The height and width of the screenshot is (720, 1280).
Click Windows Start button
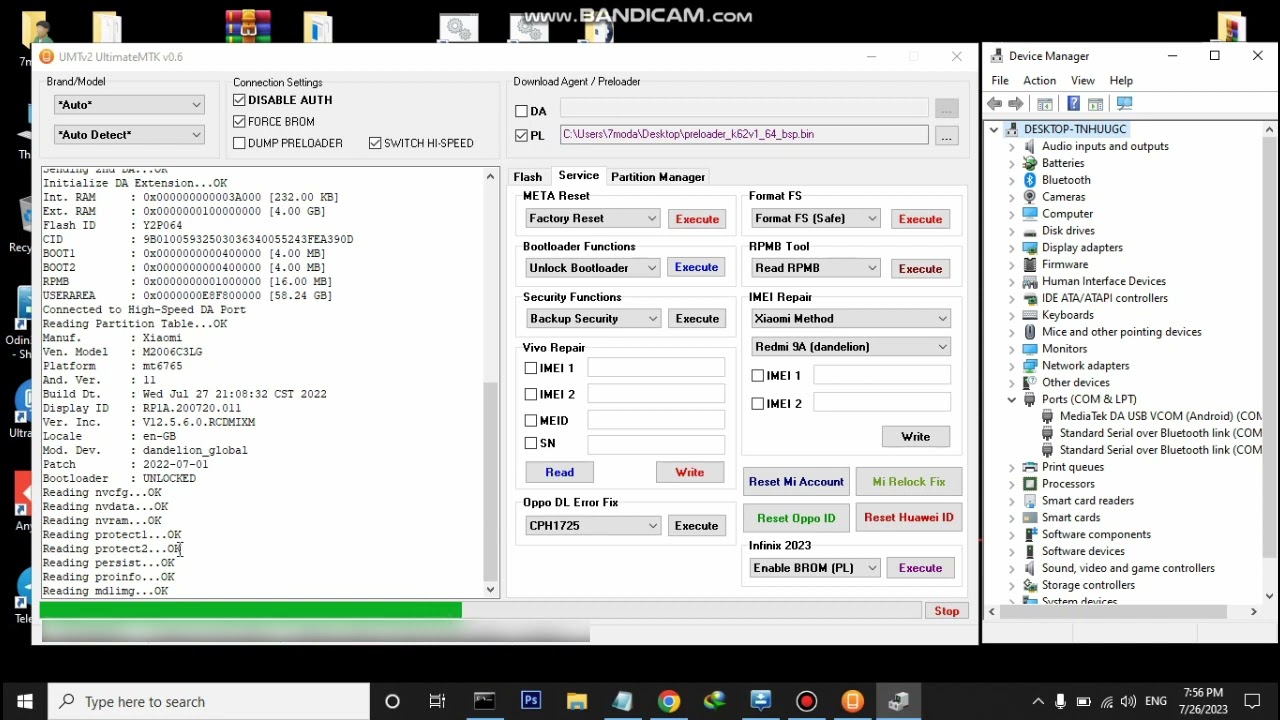[x=24, y=701]
